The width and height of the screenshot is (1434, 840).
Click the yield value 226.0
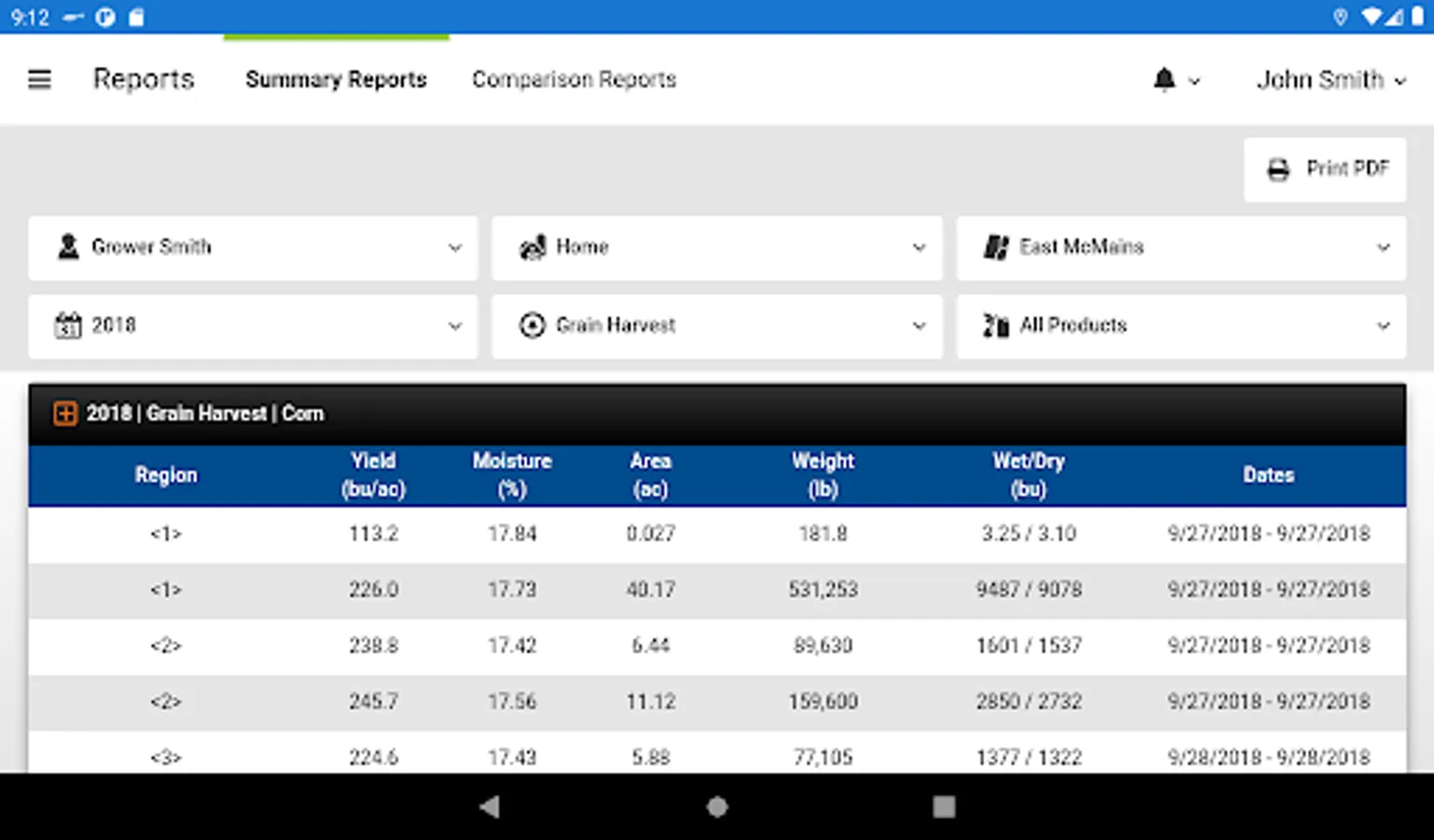[373, 590]
